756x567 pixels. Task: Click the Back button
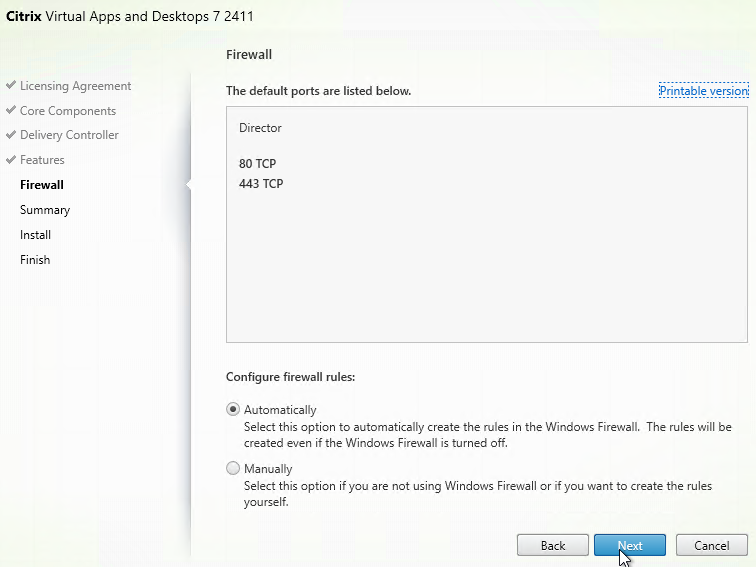click(553, 545)
